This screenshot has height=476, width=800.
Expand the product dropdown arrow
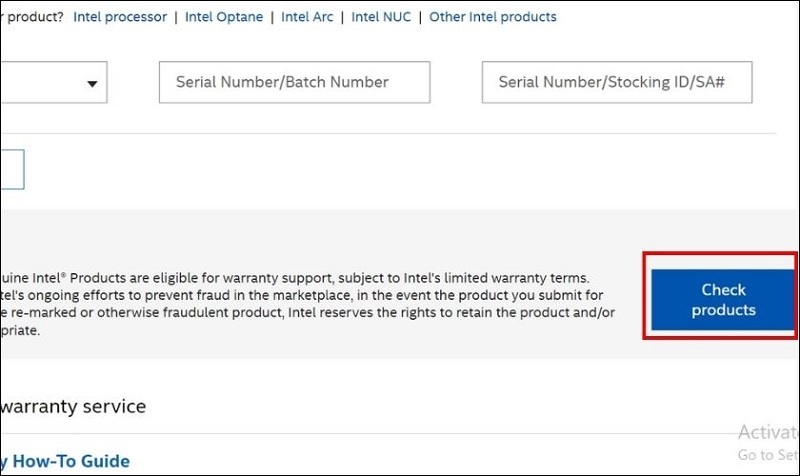pyautogui.click(x=93, y=83)
